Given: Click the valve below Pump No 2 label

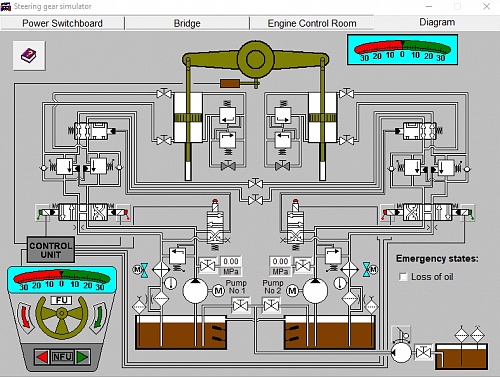Looking at the screenshot, I should pos(271,305).
